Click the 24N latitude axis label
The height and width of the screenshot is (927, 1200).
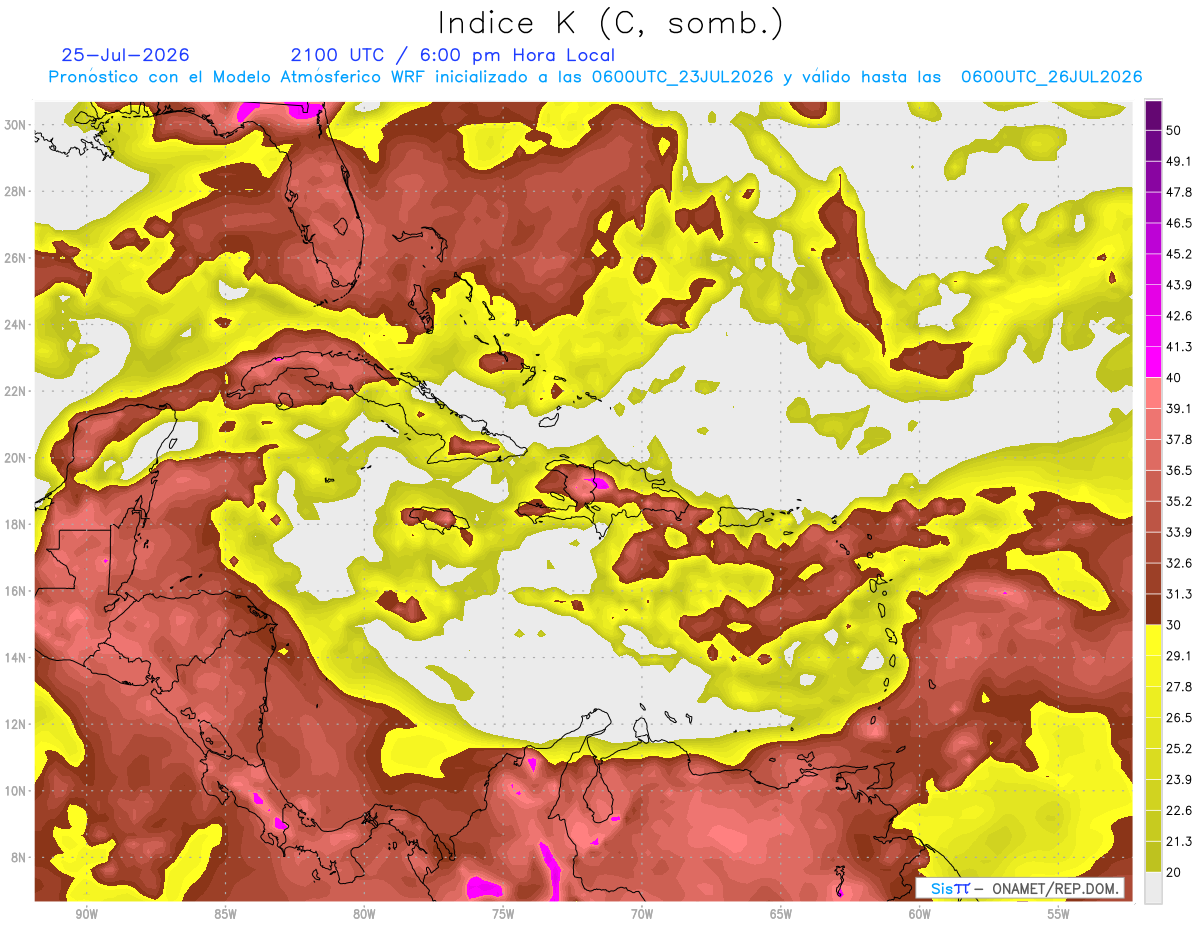point(16,324)
